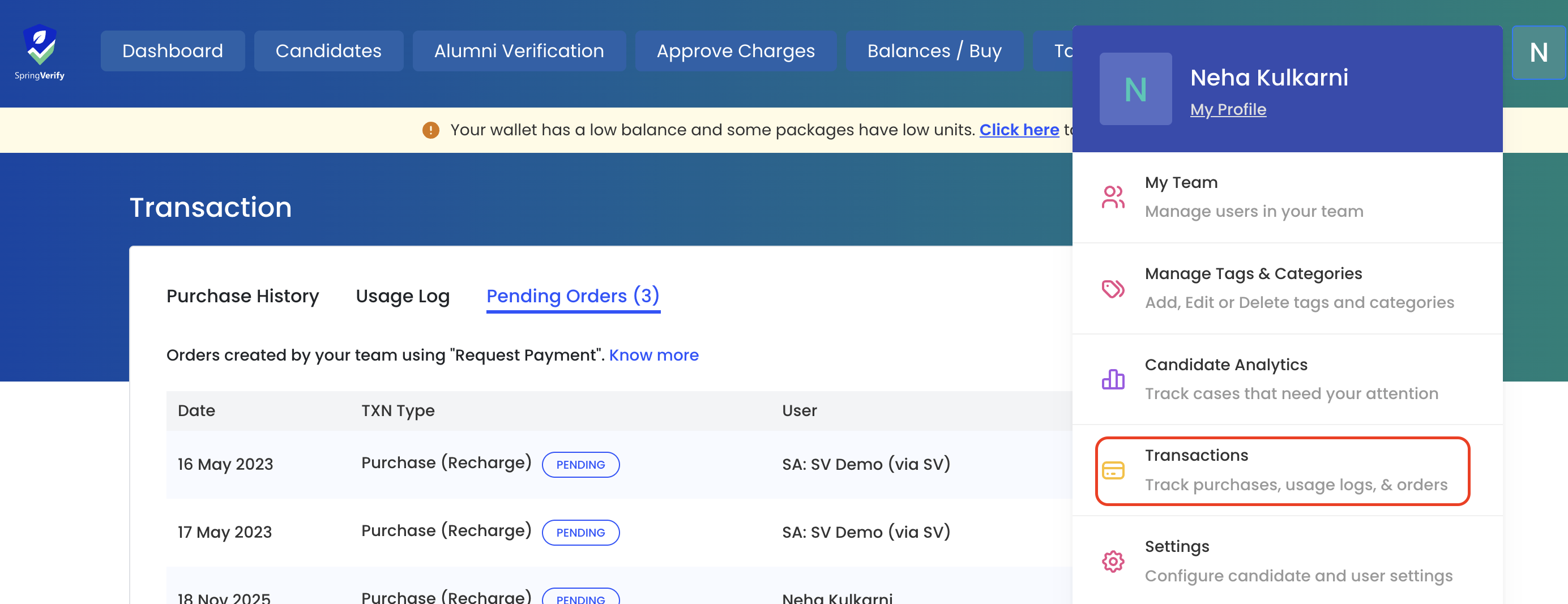Click the 'Click here' wallet banner link
The image size is (1568, 604).
pyautogui.click(x=1018, y=130)
